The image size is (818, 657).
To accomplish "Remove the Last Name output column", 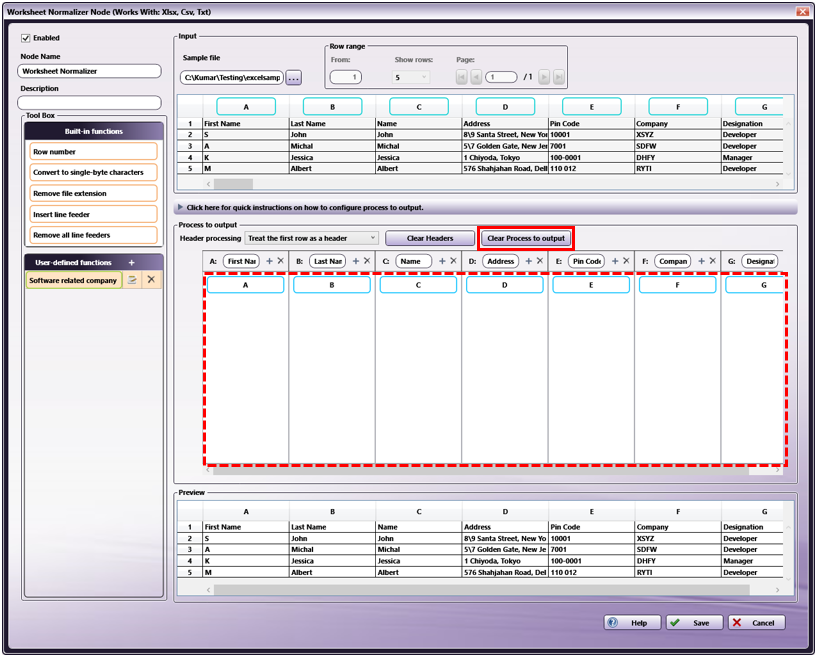I will coord(367,261).
